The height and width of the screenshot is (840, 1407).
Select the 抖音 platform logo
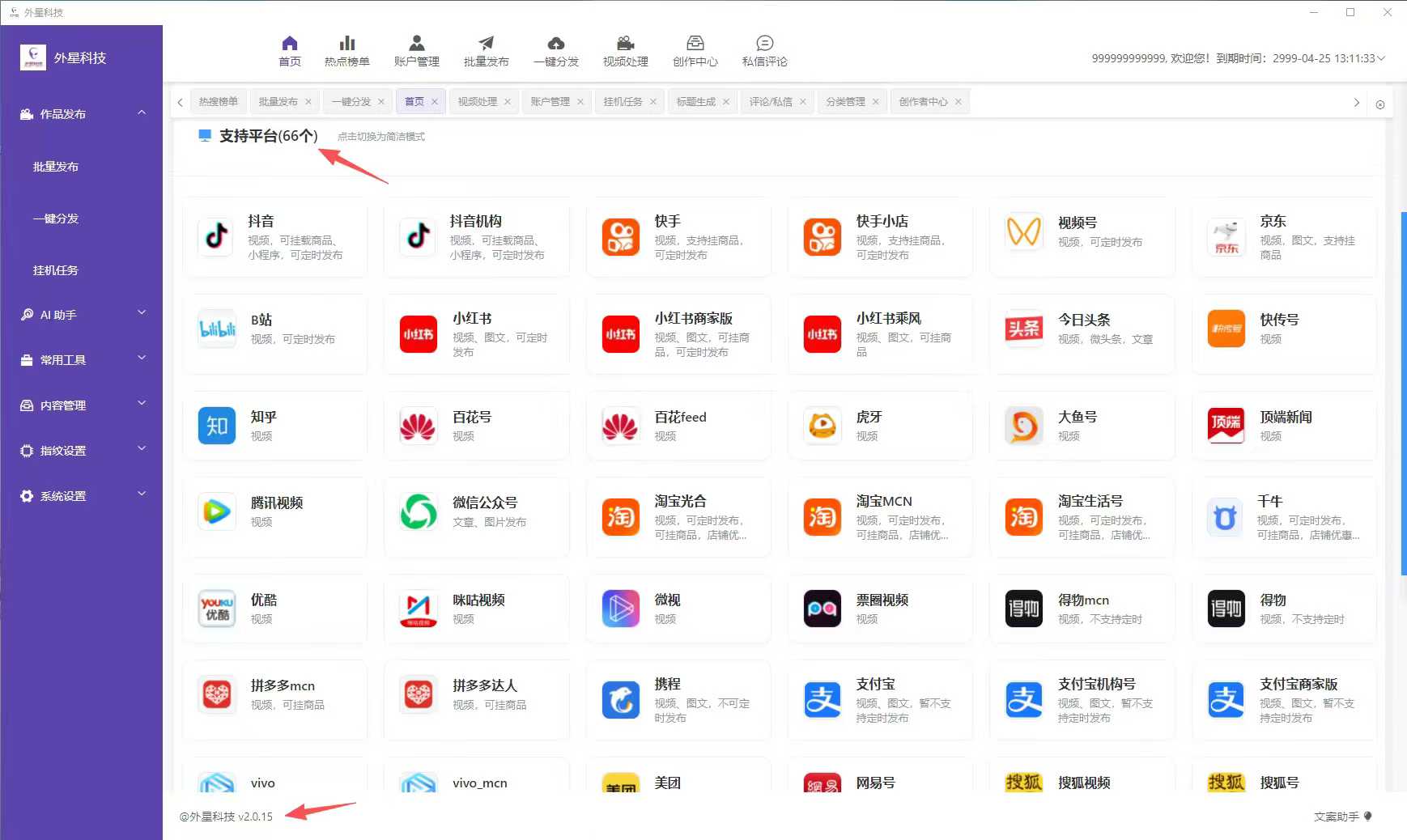[216, 237]
